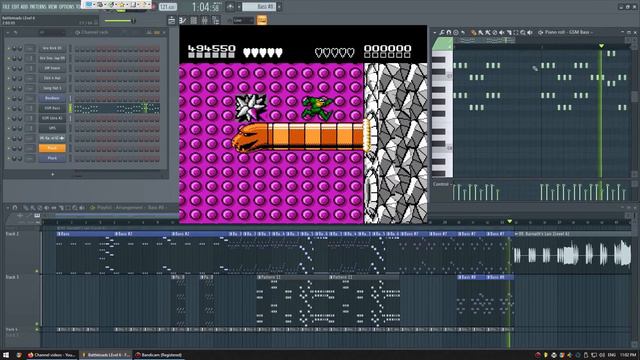Image resolution: width=640 pixels, height=360 pixels.
Task: Select the orange highlighted channel button
Action: tap(52, 148)
